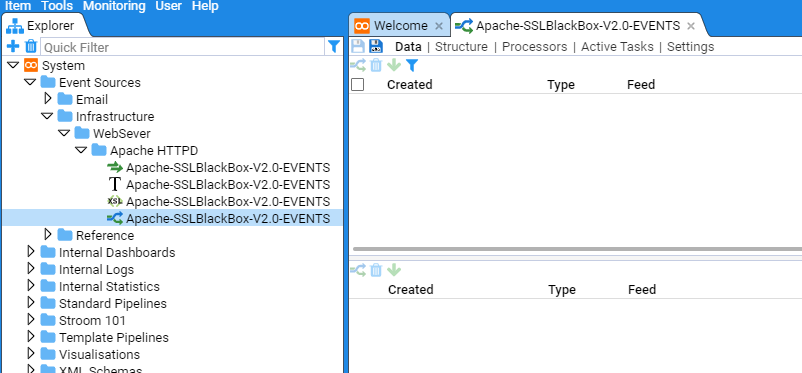802x373 pixels.
Task: Click the Explorer trash delete icon
Action: [x=31, y=47]
